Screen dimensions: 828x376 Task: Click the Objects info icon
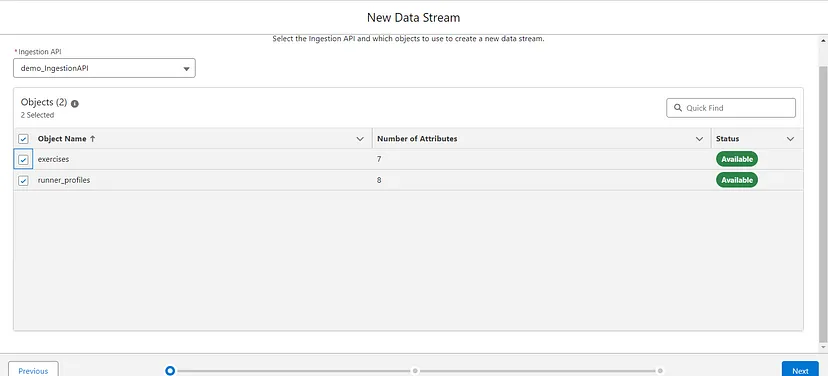tap(74, 104)
